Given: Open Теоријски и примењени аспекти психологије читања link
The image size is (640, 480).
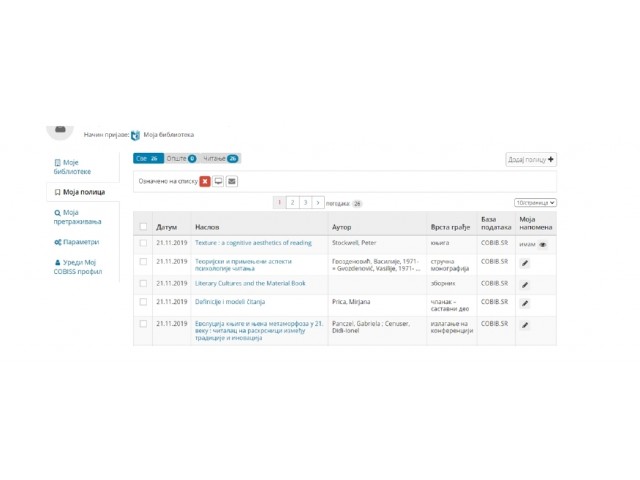Looking at the screenshot, I should click(243, 265).
